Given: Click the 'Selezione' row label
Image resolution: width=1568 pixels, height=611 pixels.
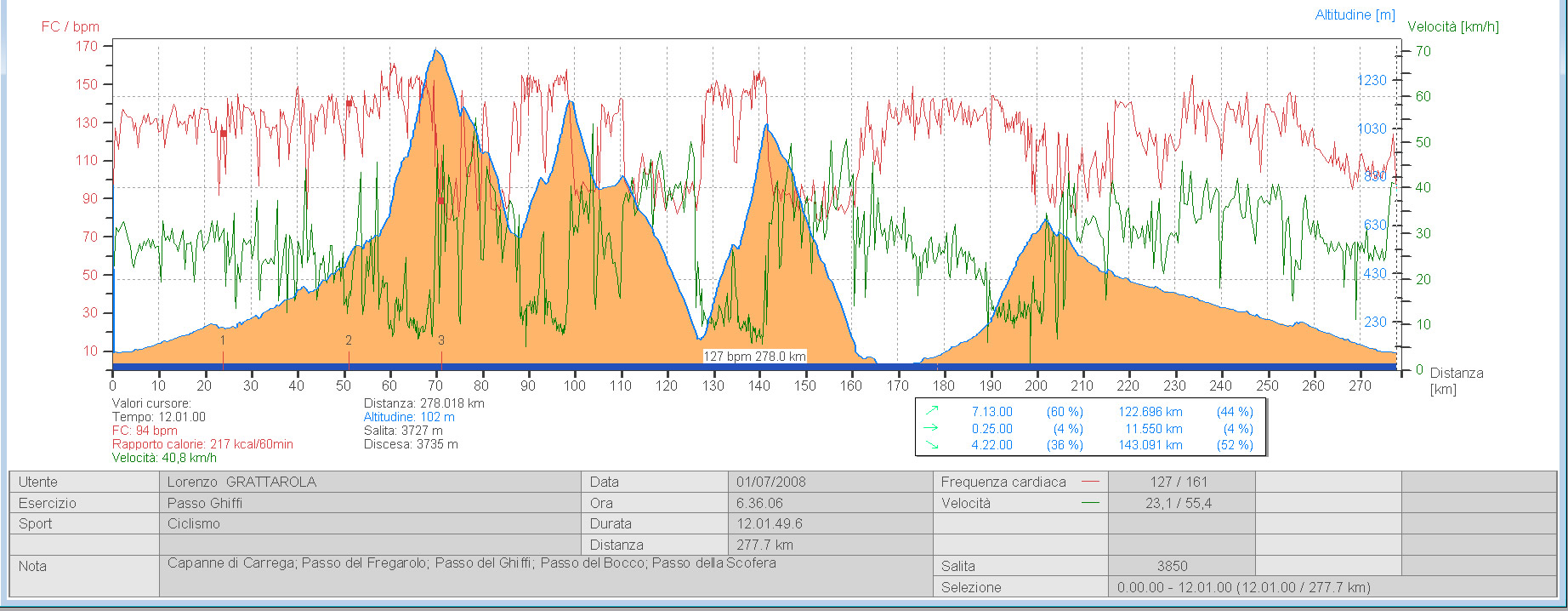Looking at the screenshot, I should [x=971, y=587].
